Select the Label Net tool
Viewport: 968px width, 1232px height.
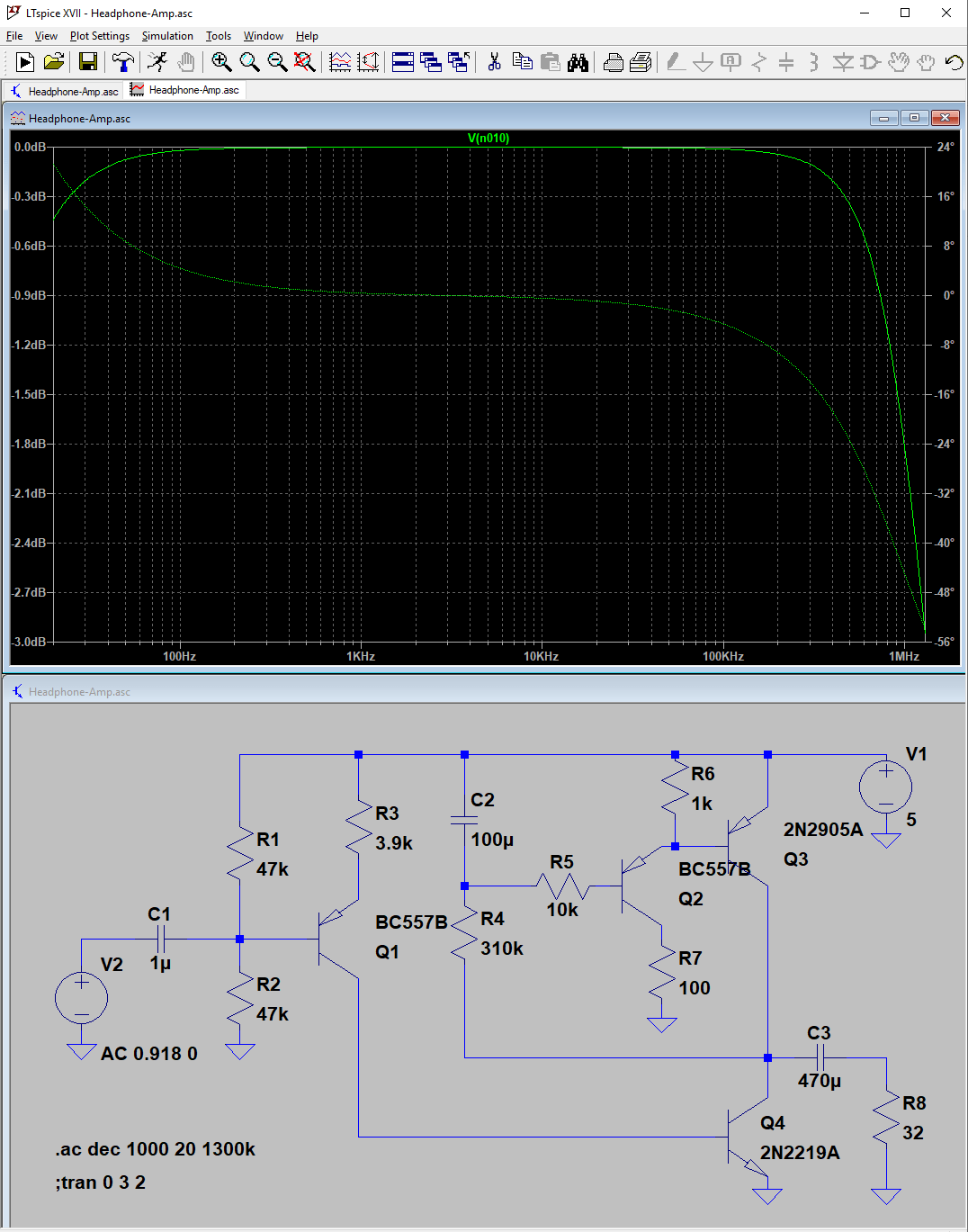coord(731,62)
